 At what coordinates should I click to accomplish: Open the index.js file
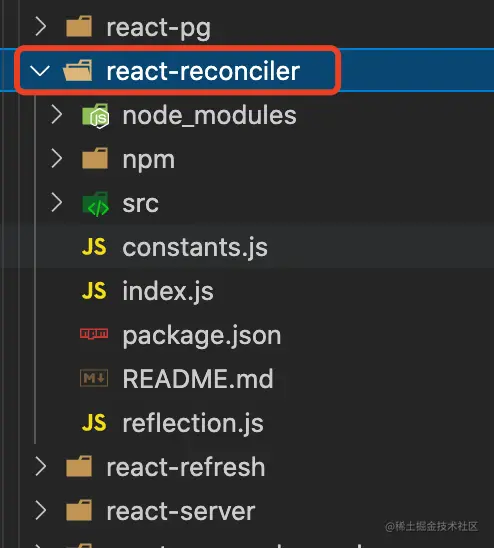point(168,291)
